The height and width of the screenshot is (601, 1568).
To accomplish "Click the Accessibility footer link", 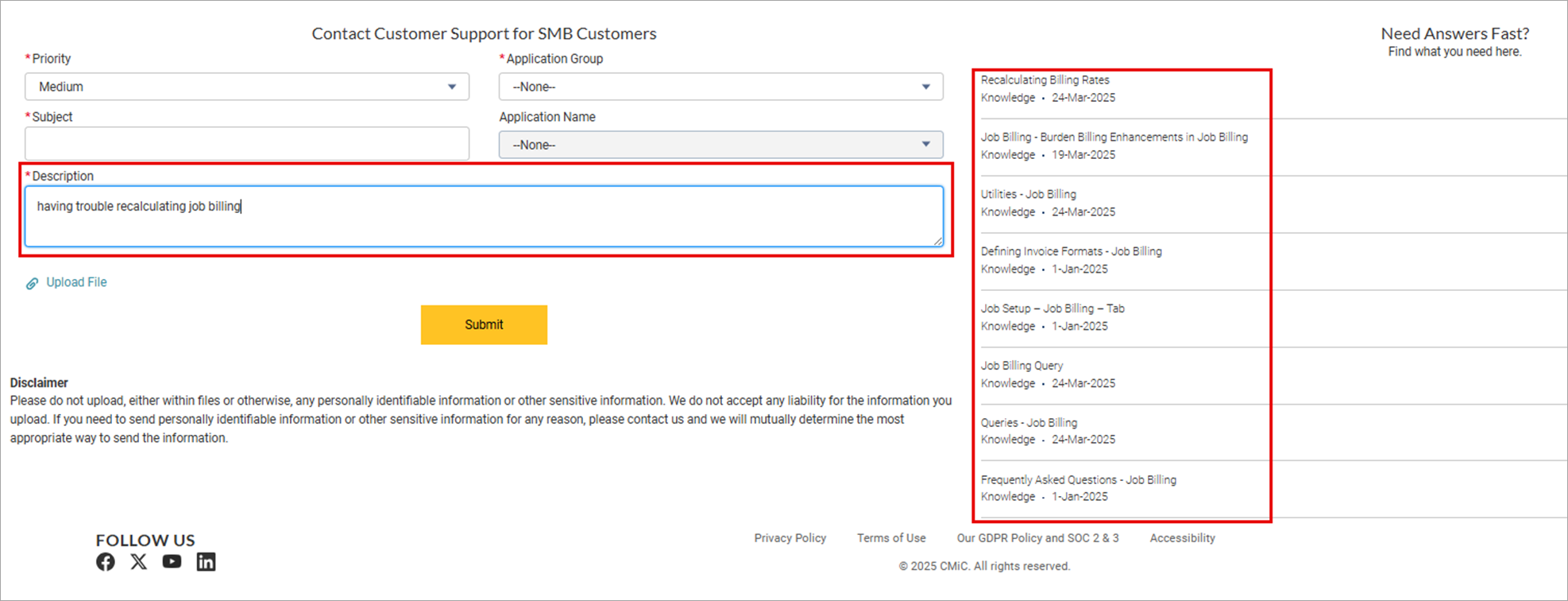I will click(x=1182, y=538).
